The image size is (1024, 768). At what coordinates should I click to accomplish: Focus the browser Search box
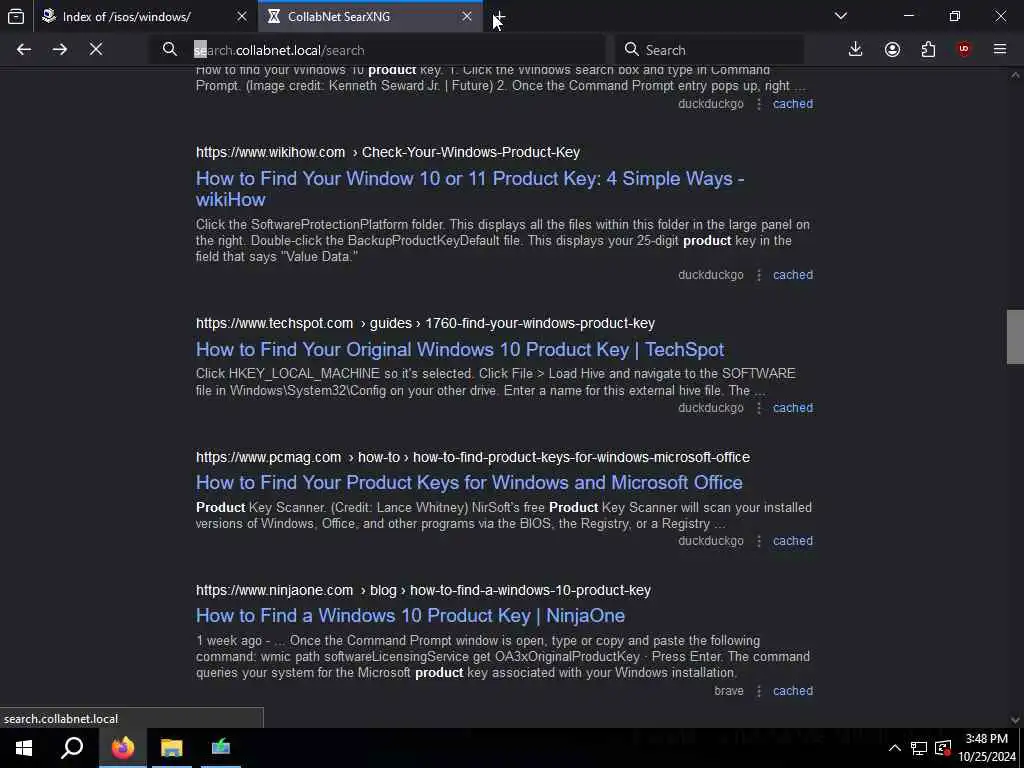click(710, 50)
